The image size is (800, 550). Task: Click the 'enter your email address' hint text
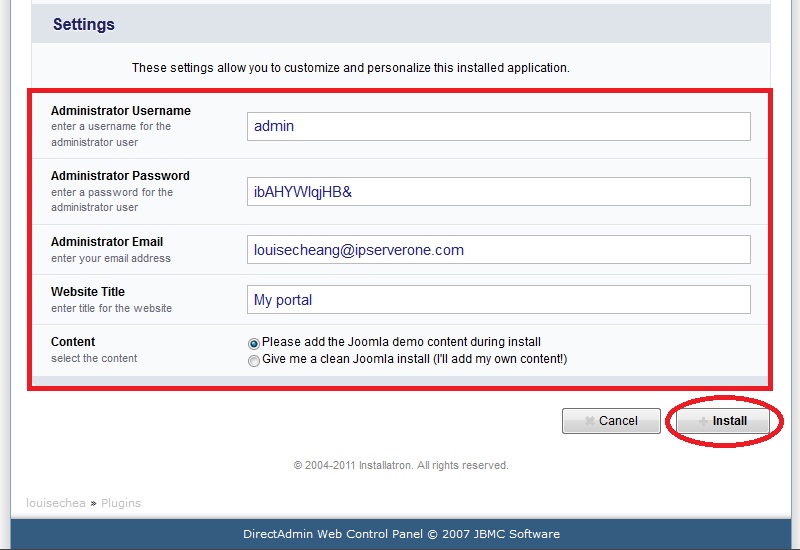point(111,258)
